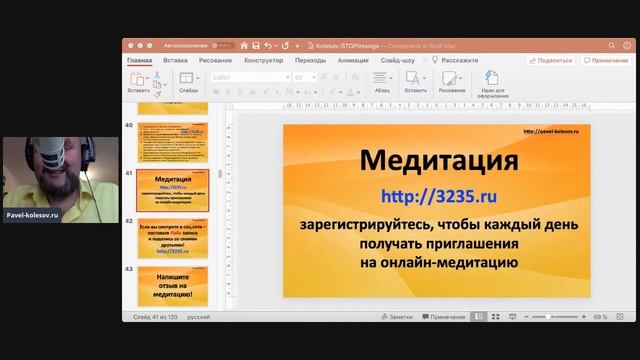Click the русский language indicator
The height and width of the screenshot is (360, 640).
[198, 317]
